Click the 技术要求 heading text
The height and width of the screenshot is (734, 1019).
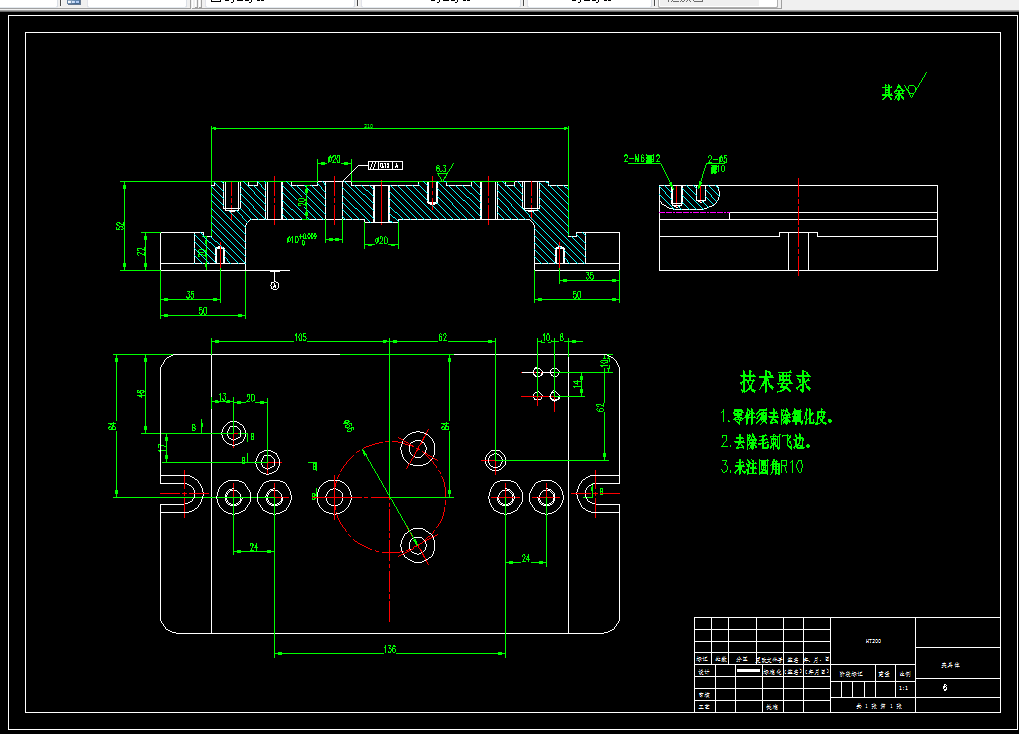(x=775, y=382)
